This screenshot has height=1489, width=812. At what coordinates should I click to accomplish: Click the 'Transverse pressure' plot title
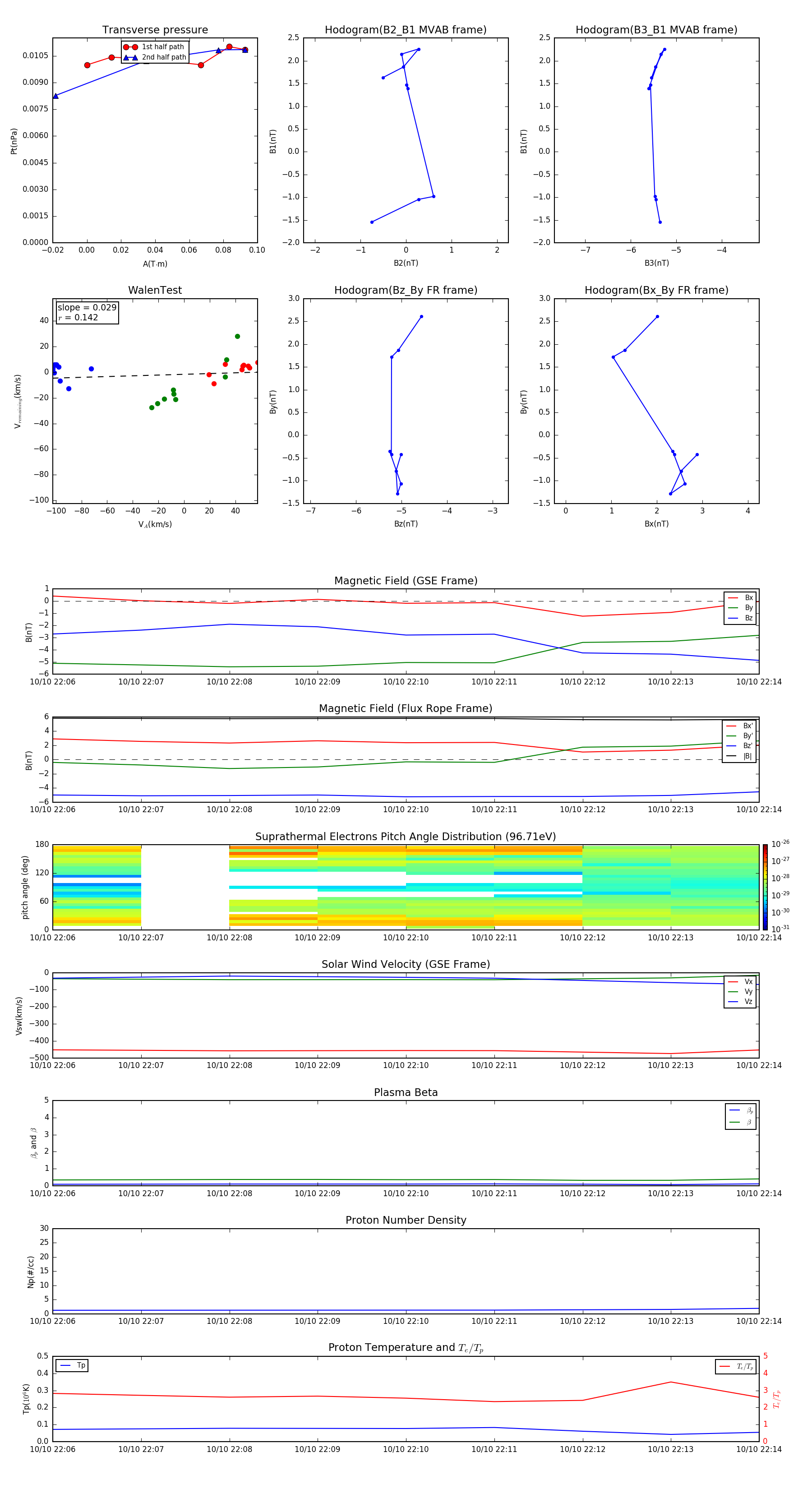(x=155, y=30)
